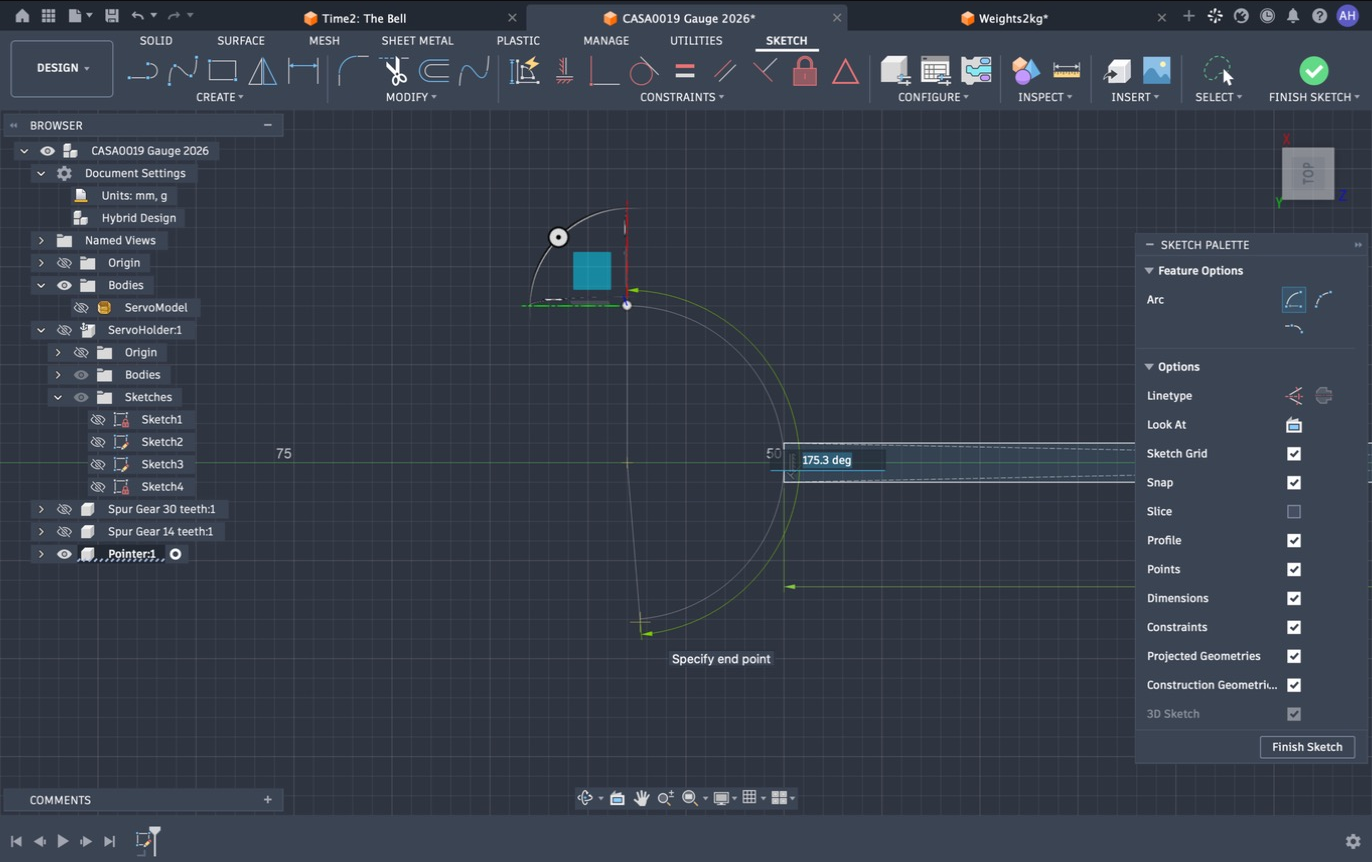This screenshot has height=862, width=1372.
Task: Activate the Mirror sketch tool
Action: 262,71
